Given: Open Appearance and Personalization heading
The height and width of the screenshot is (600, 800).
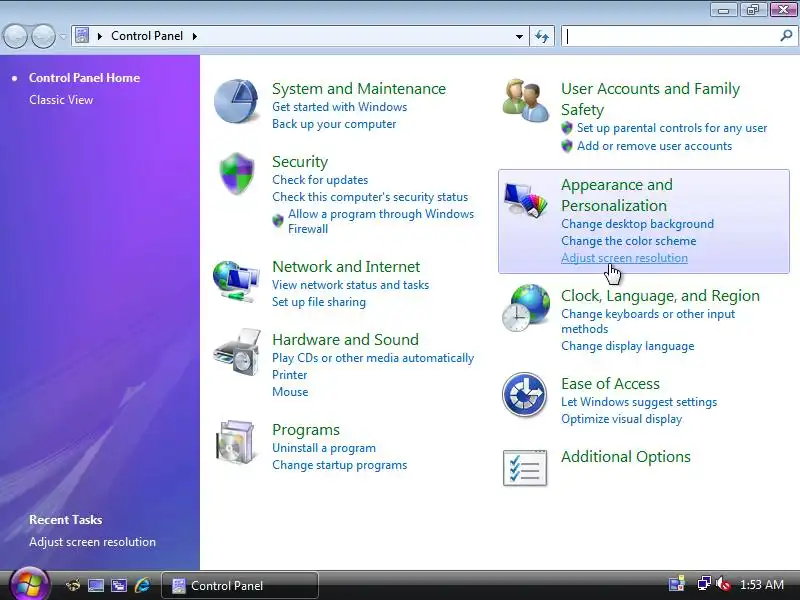Looking at the screenshot, I should point(617,195).
